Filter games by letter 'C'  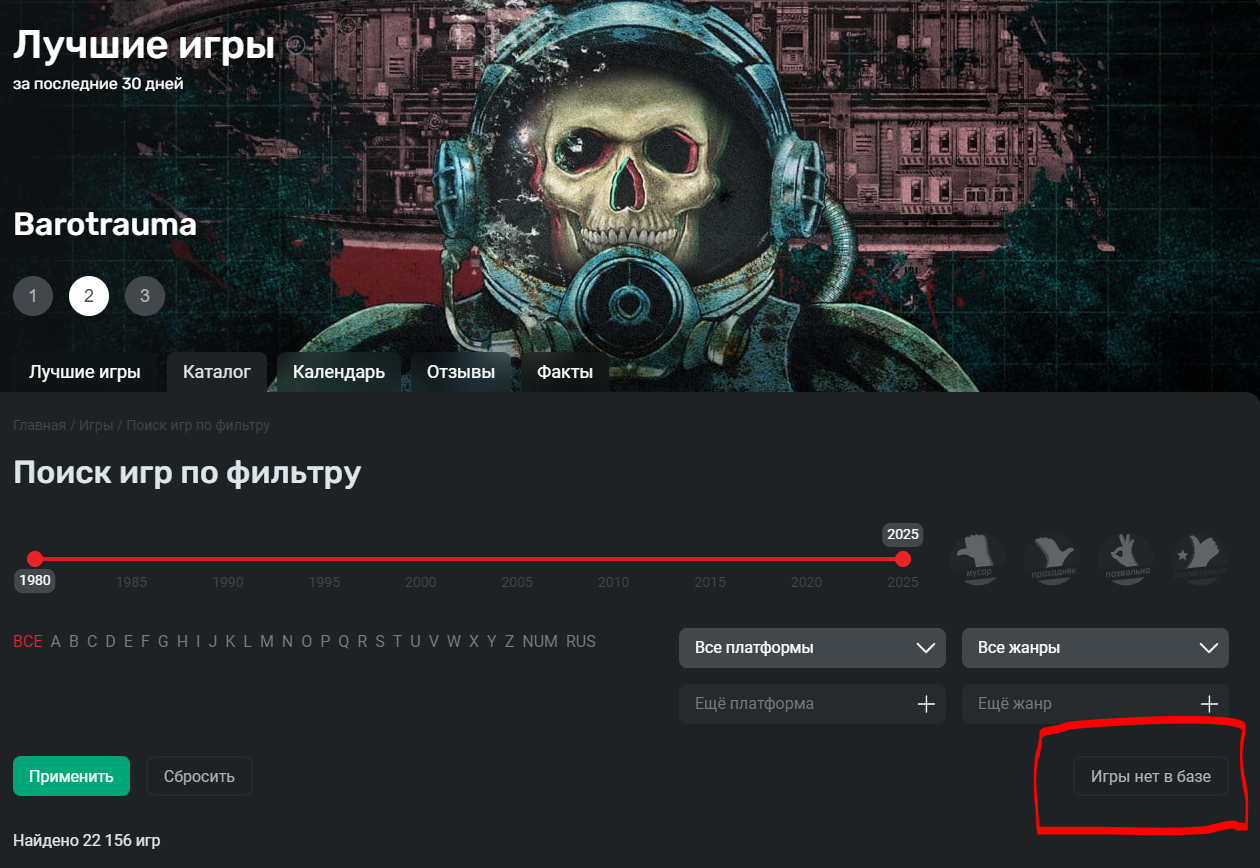(x=92, y=642)
